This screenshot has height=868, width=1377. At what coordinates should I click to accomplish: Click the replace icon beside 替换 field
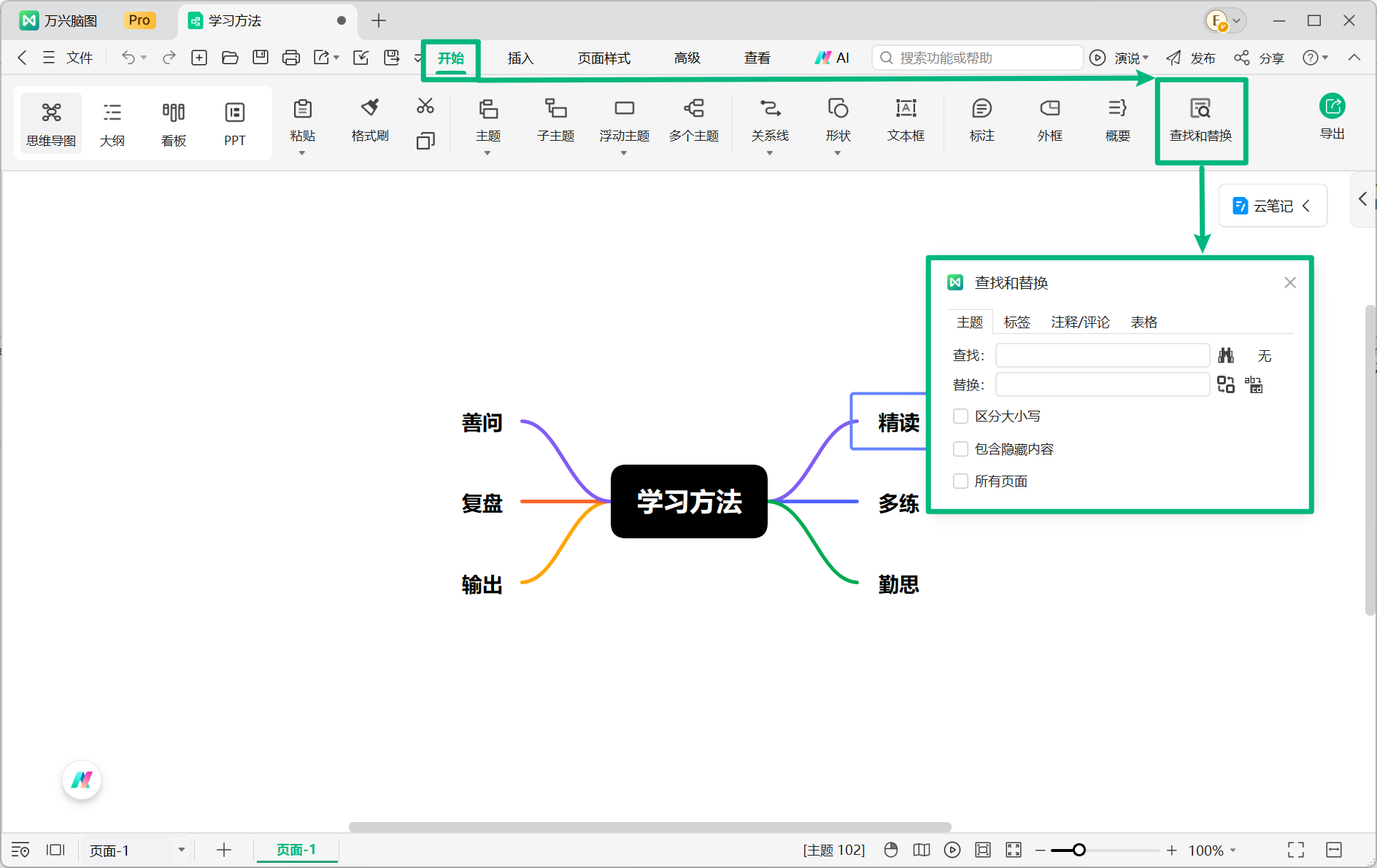(x=1226, y=384)
